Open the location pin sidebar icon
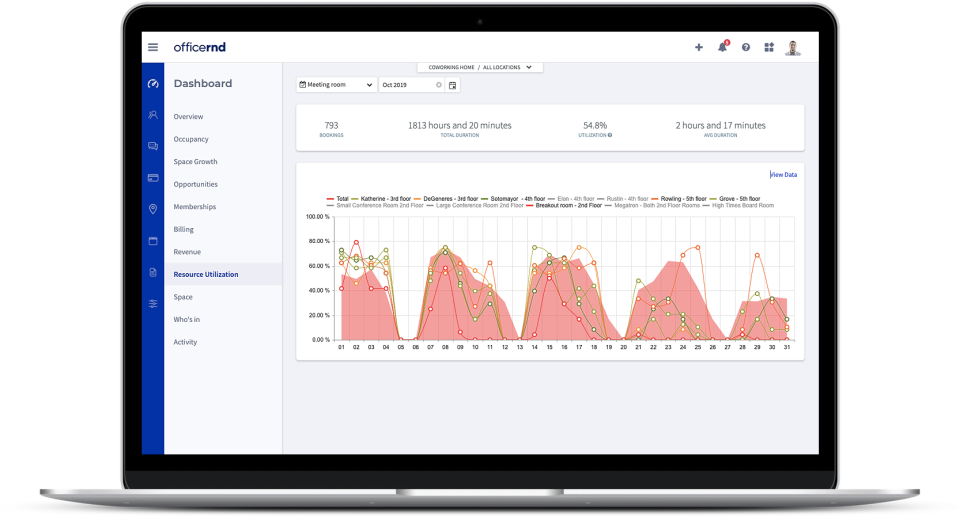This screenshot has height=516, width=960. tap(153, 209)
